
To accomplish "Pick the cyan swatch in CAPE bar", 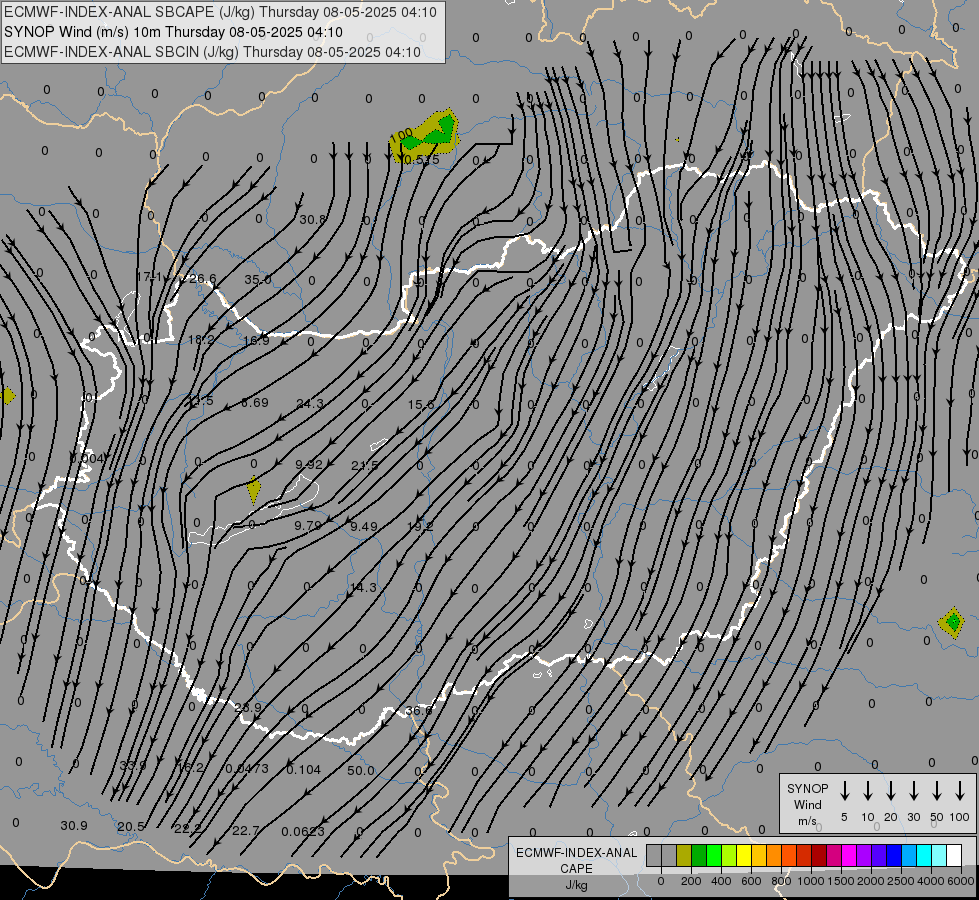I will pyautogui.click(x=925, y=855).
